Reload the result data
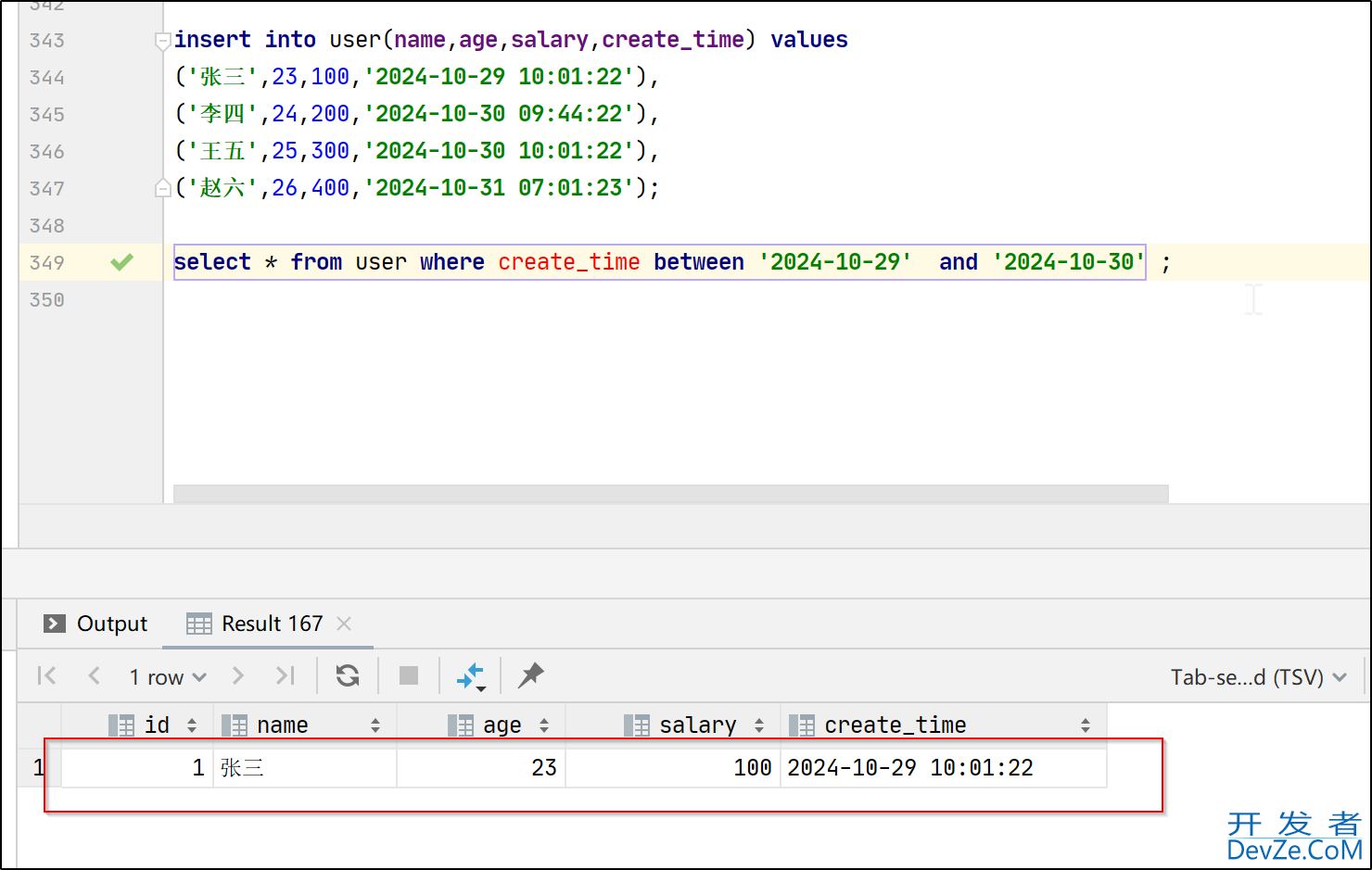 [348, 675]
